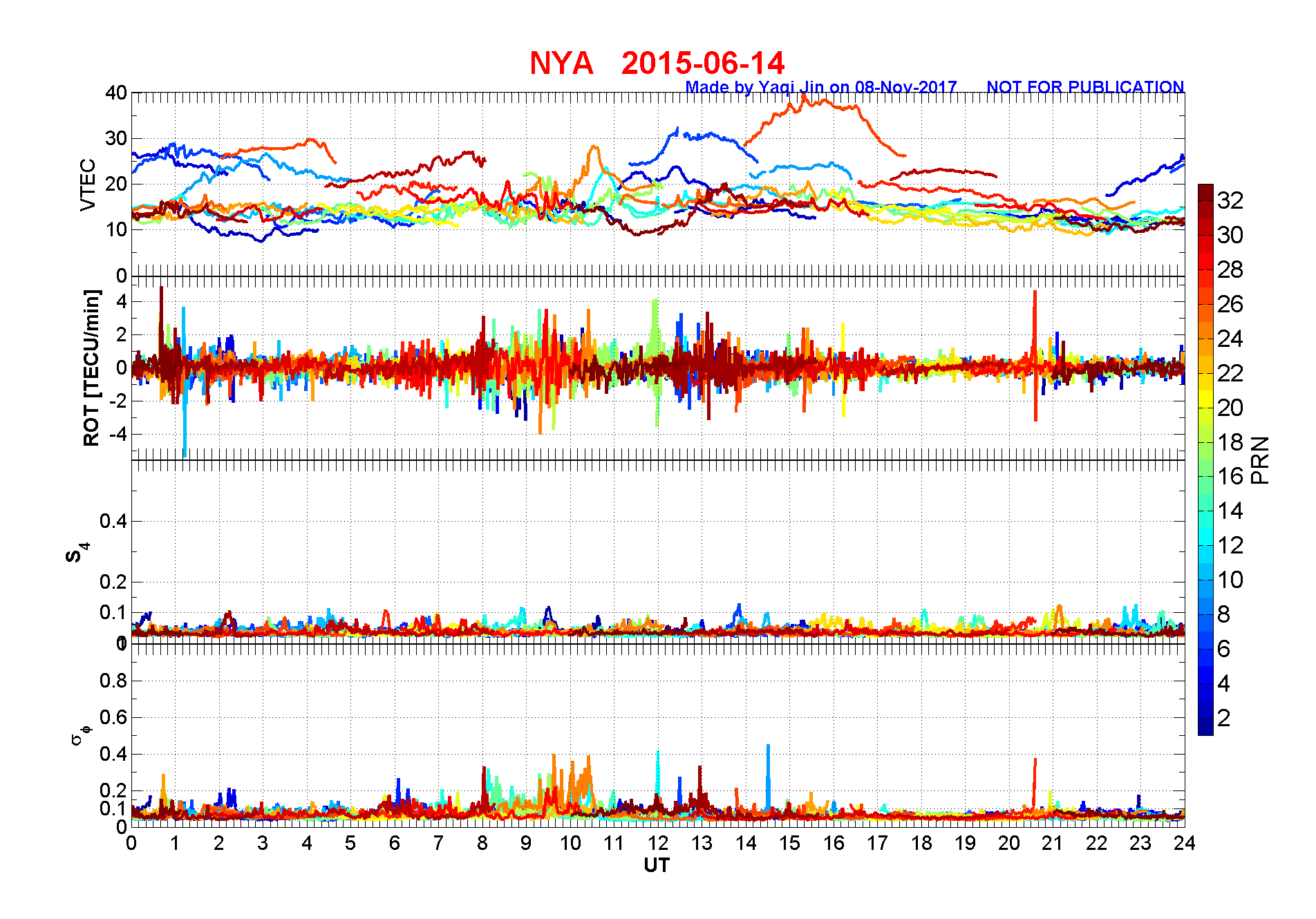
Task: Click colorbar tick label 20
Action: (x=1230, y=408)
